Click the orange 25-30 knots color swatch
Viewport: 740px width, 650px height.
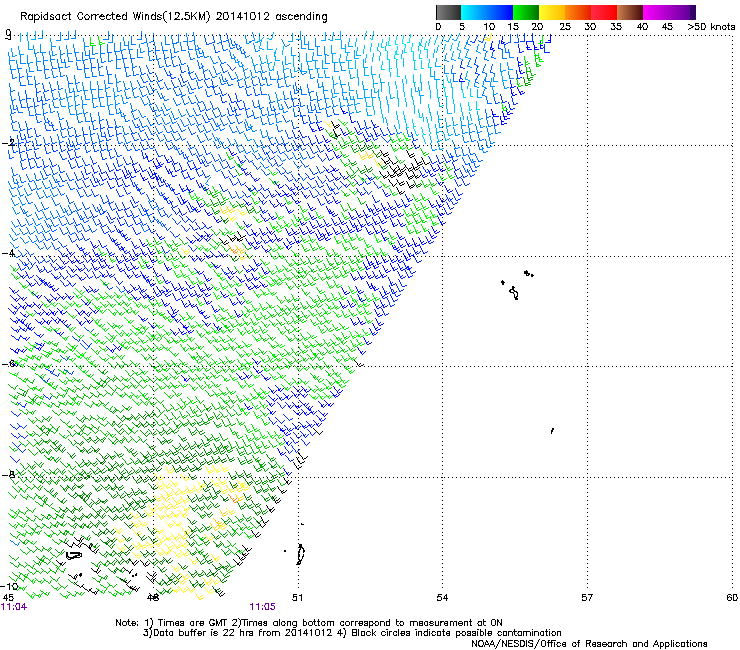pyautogui.click(x=578, y=12)
